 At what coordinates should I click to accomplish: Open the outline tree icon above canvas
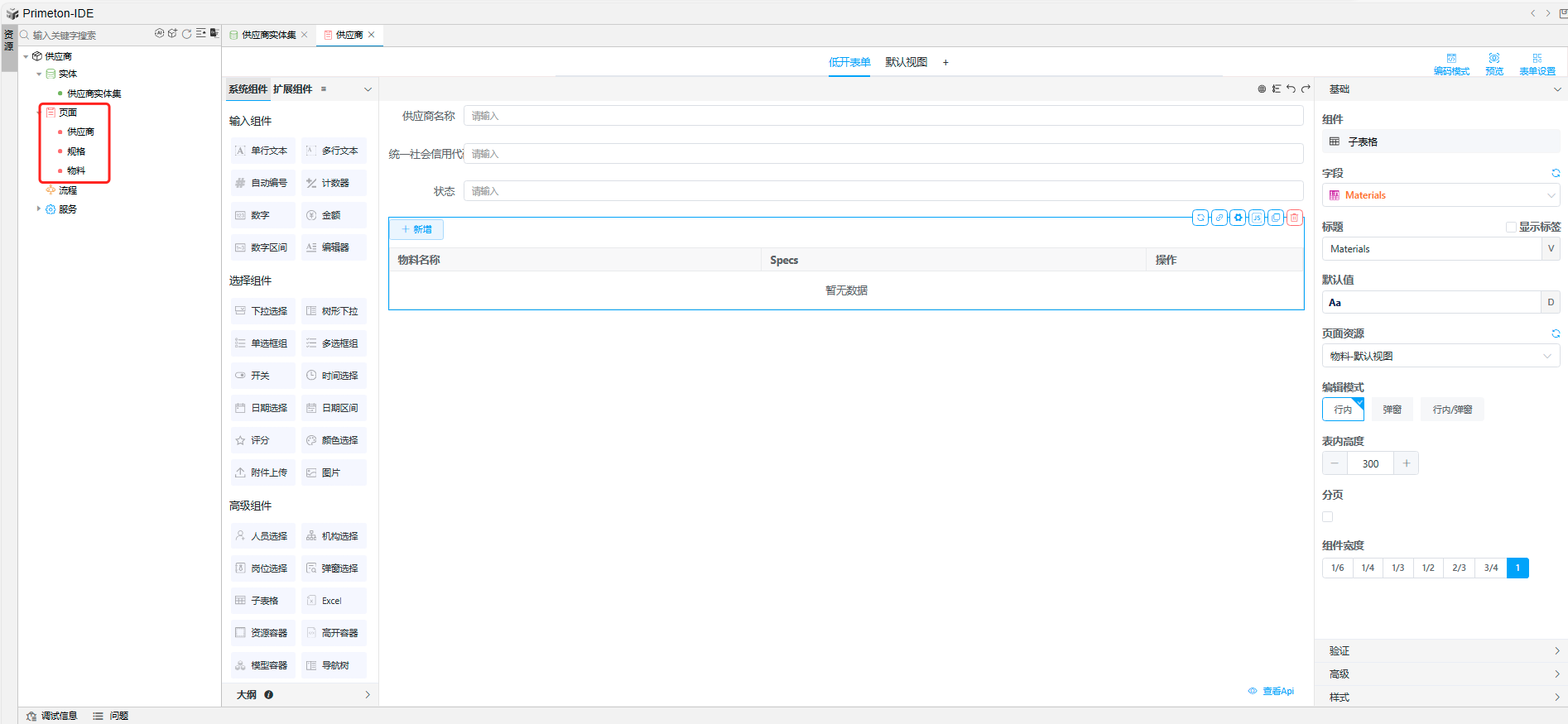coord(1277,89)
